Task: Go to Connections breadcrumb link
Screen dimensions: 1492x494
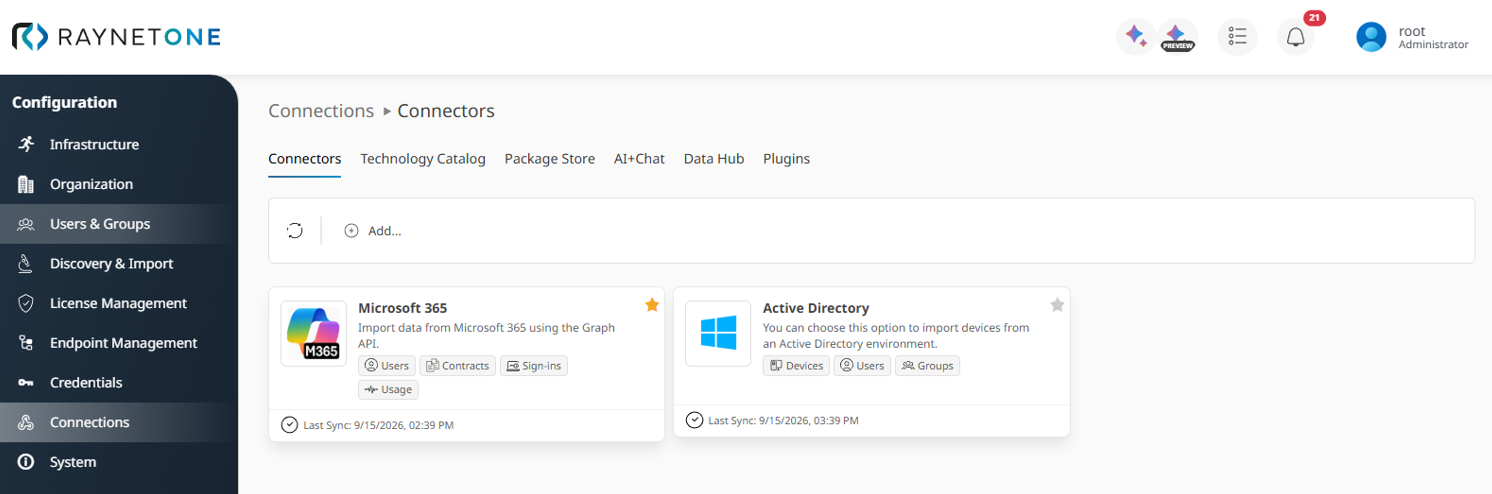Action: pos(321,111)
